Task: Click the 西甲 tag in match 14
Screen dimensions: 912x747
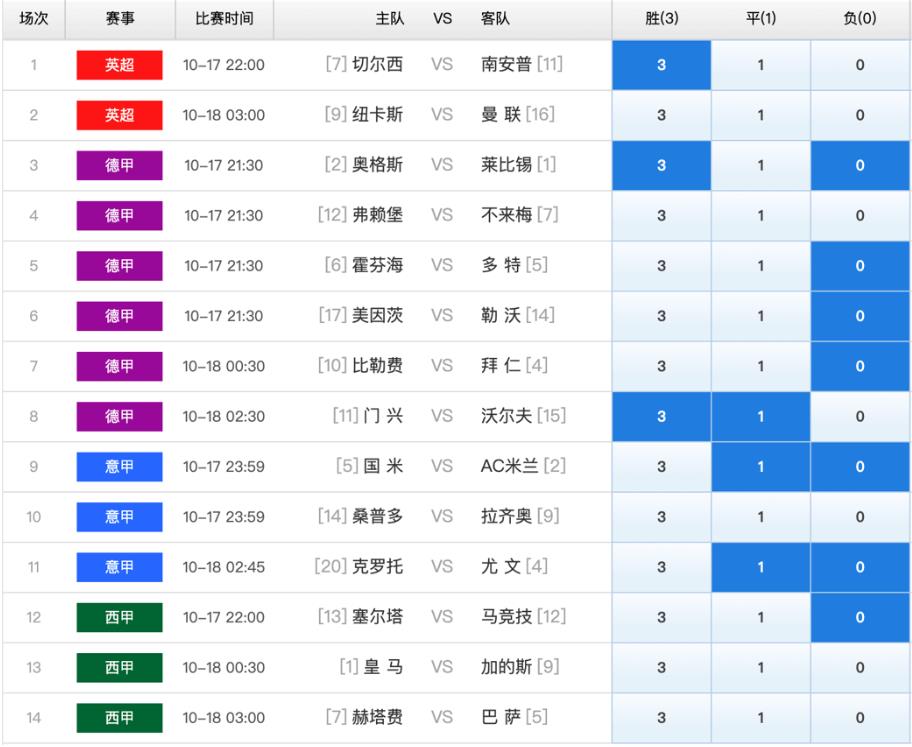Action: click(x=119, y=718)
